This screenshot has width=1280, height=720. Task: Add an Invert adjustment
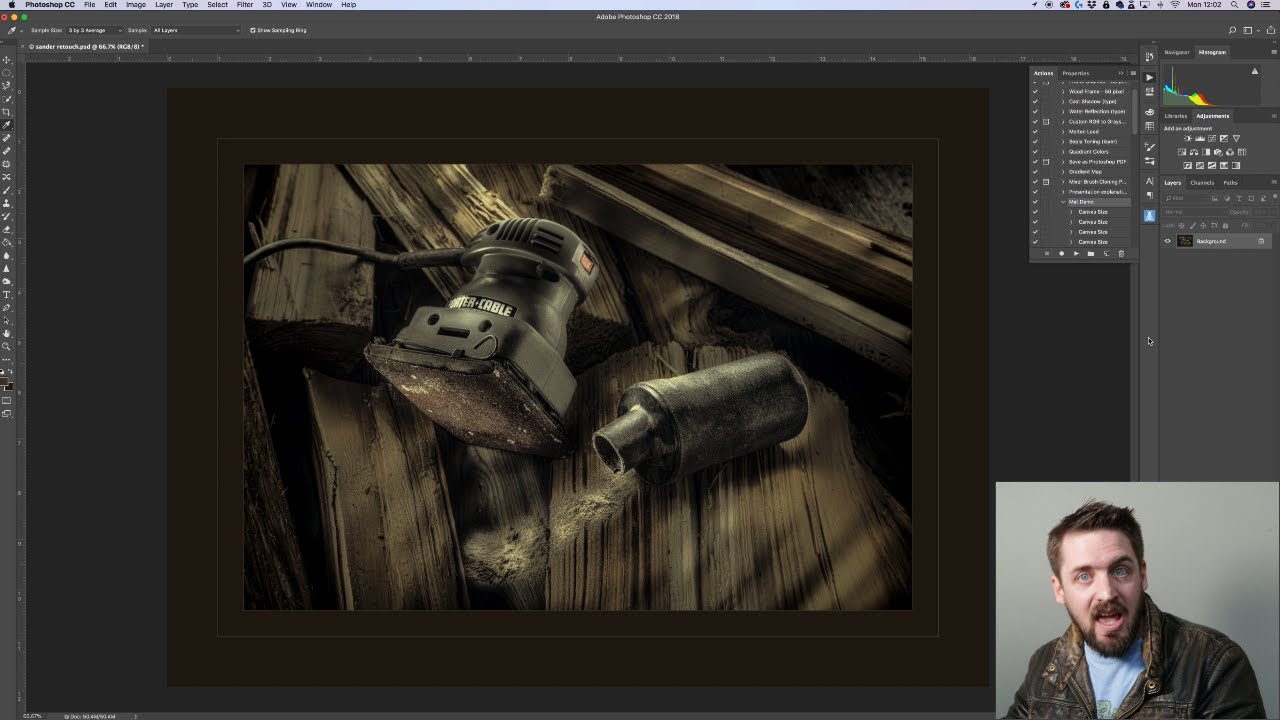tap(1187, 165)
